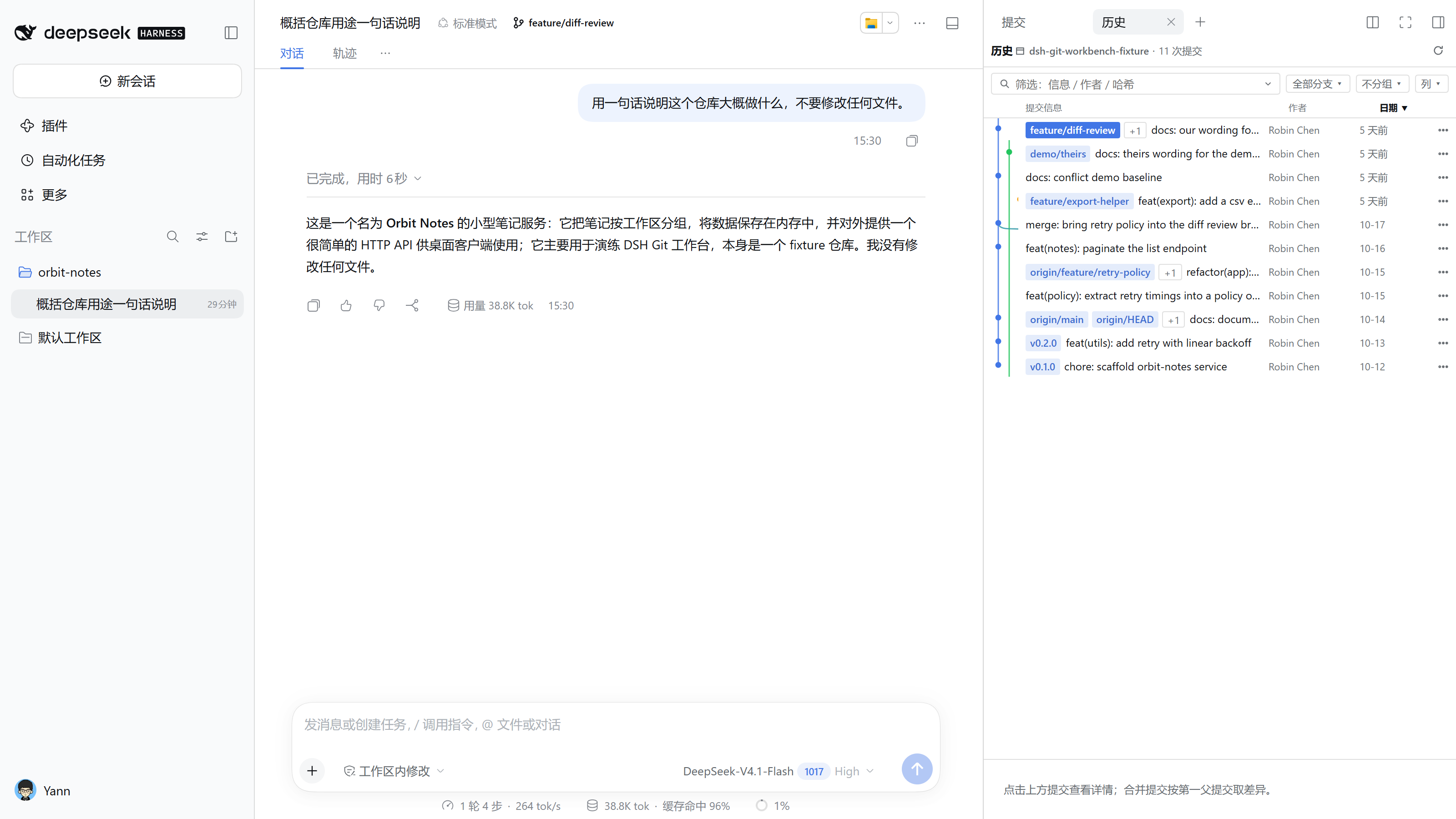This screenshot has width=1456, height=819.
Task: Start a 新会话 new conversation
Action: [x=127, y=81]
